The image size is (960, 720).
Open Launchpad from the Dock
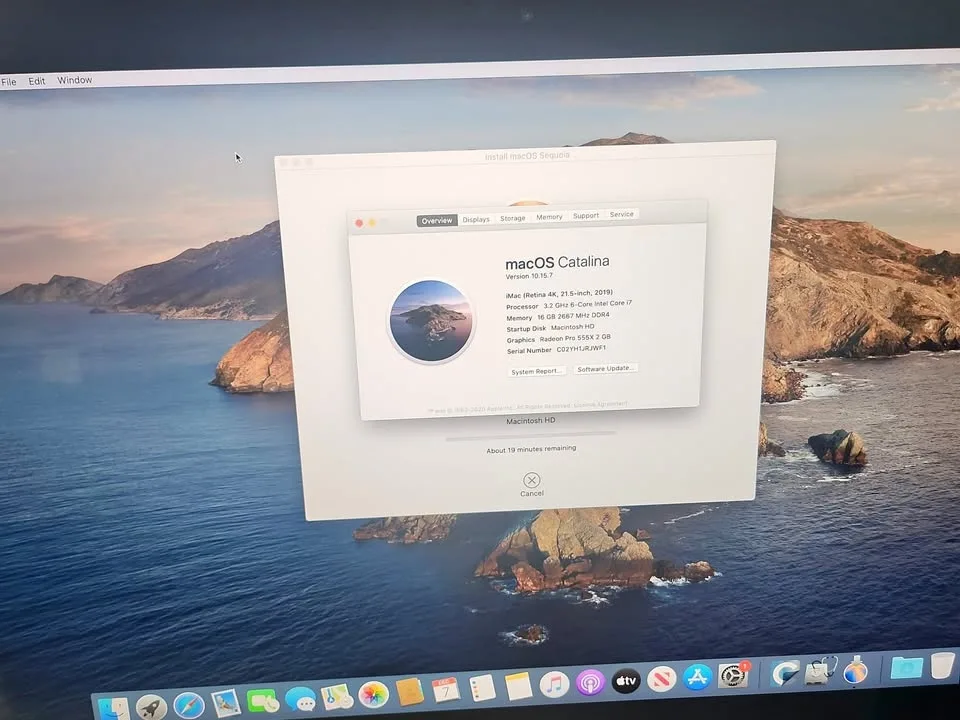click(x=152, y=703)
